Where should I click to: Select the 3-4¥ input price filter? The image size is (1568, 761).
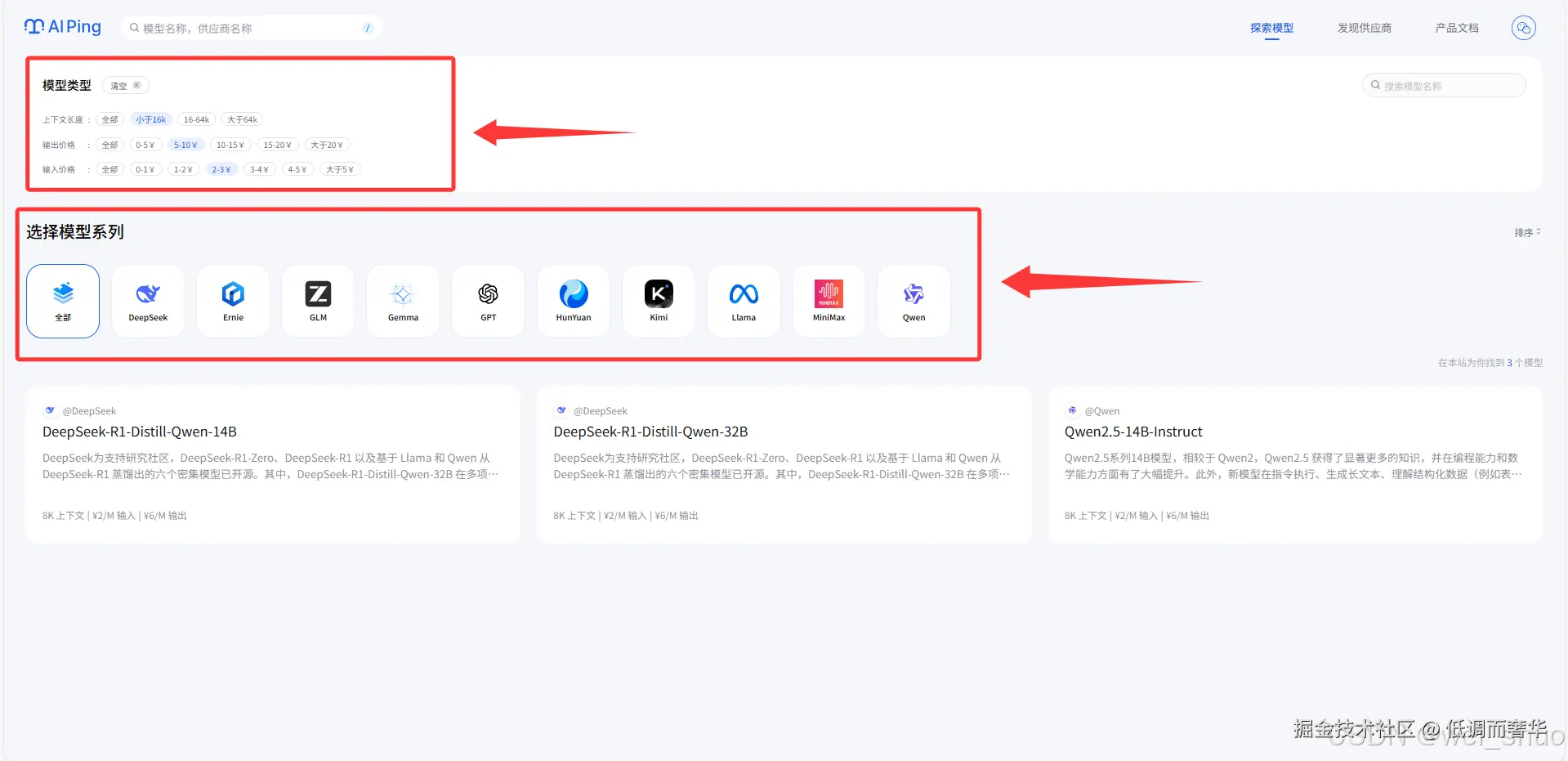pyautogui.click(x=259, y=169)
